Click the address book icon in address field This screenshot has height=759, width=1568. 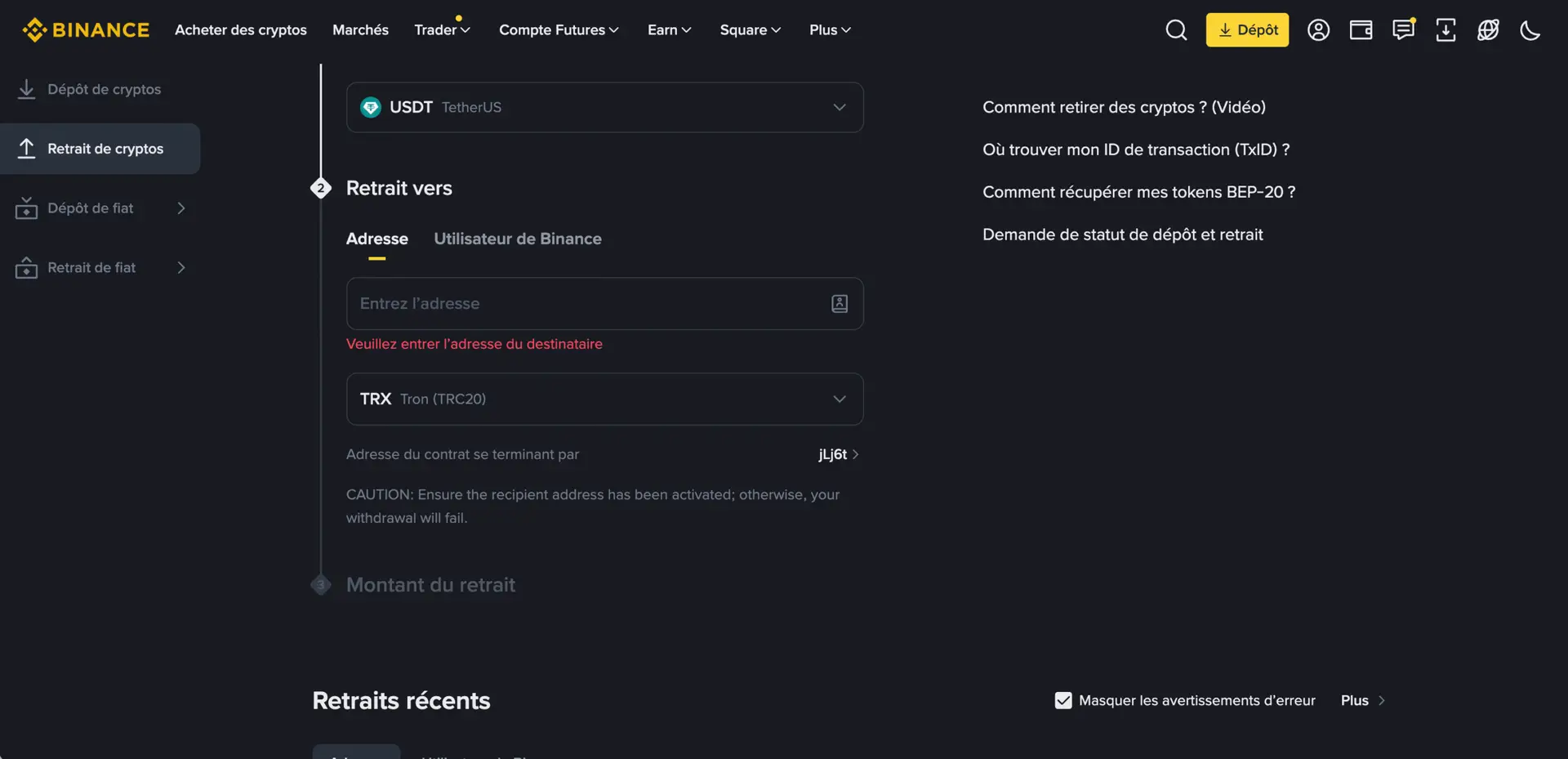click(x=839, y=304)
